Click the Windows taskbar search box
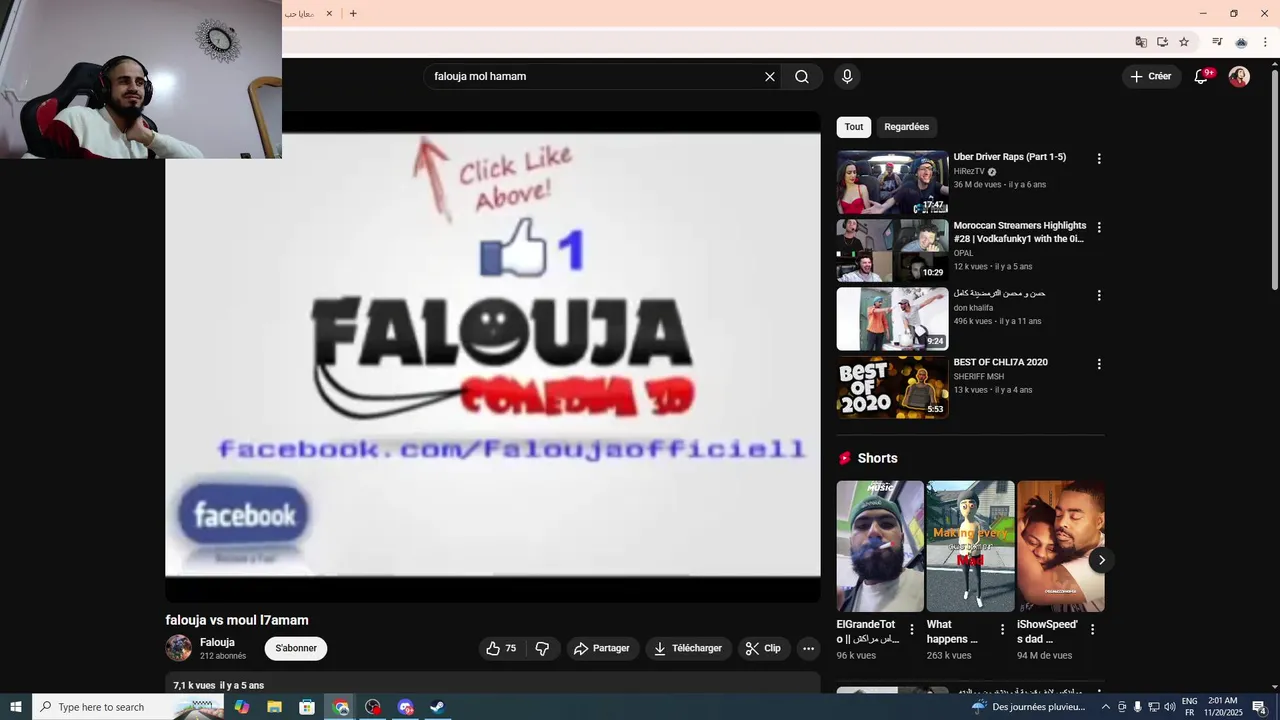The height and width of the screenshot is (720, 1280). 128,707
